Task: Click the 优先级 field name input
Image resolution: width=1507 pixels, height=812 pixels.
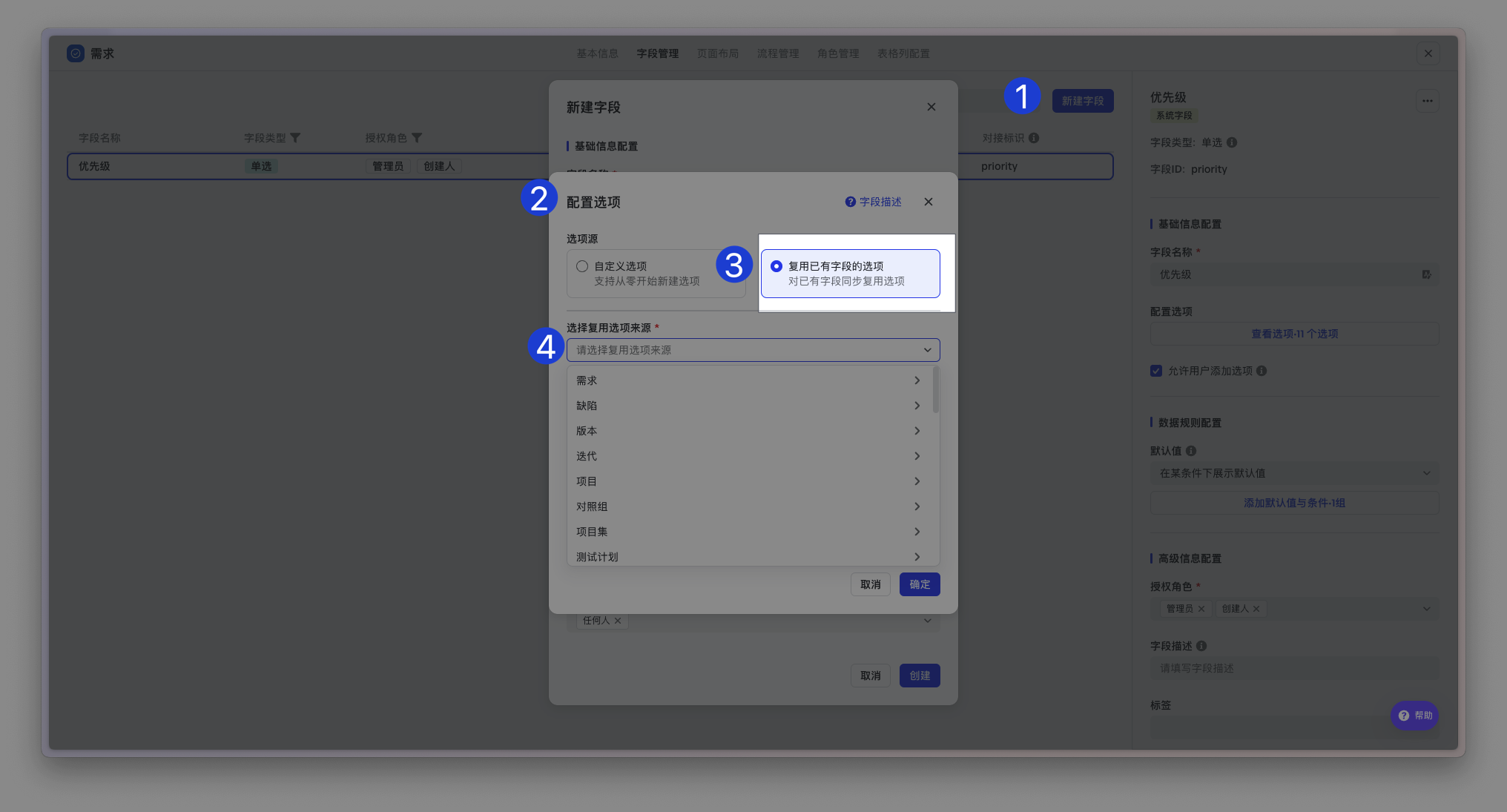Action: click(x=1295, y=274)
